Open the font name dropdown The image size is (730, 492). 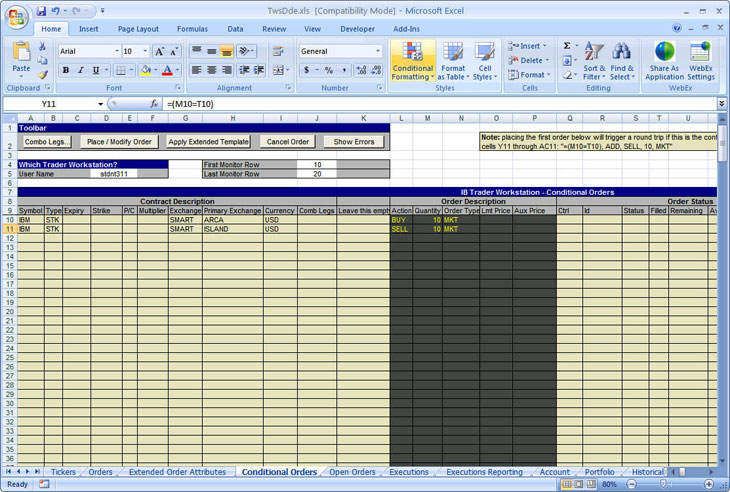click(x=117, y=51)
